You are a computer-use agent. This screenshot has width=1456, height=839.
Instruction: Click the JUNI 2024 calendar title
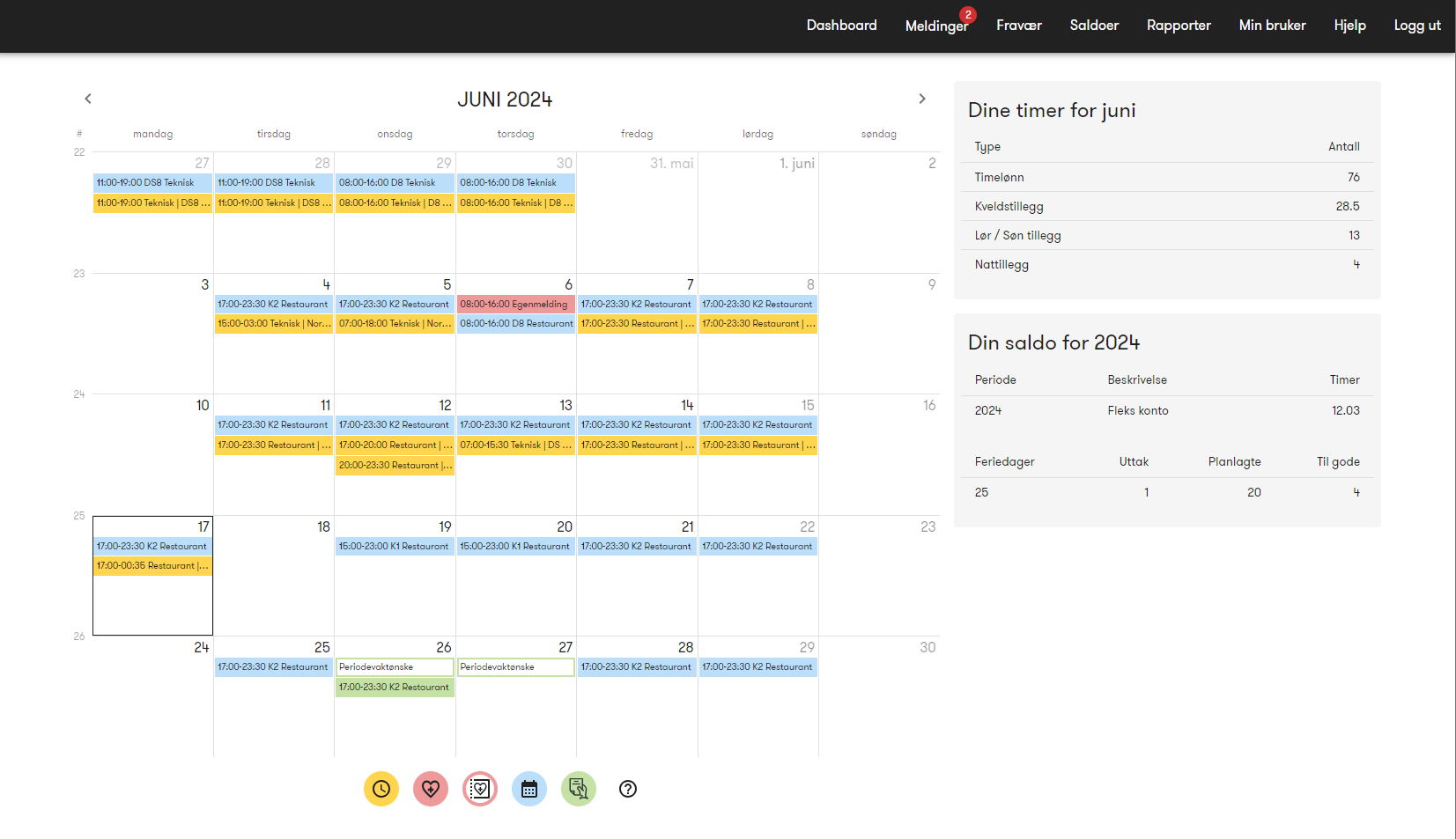click(505, 99)
